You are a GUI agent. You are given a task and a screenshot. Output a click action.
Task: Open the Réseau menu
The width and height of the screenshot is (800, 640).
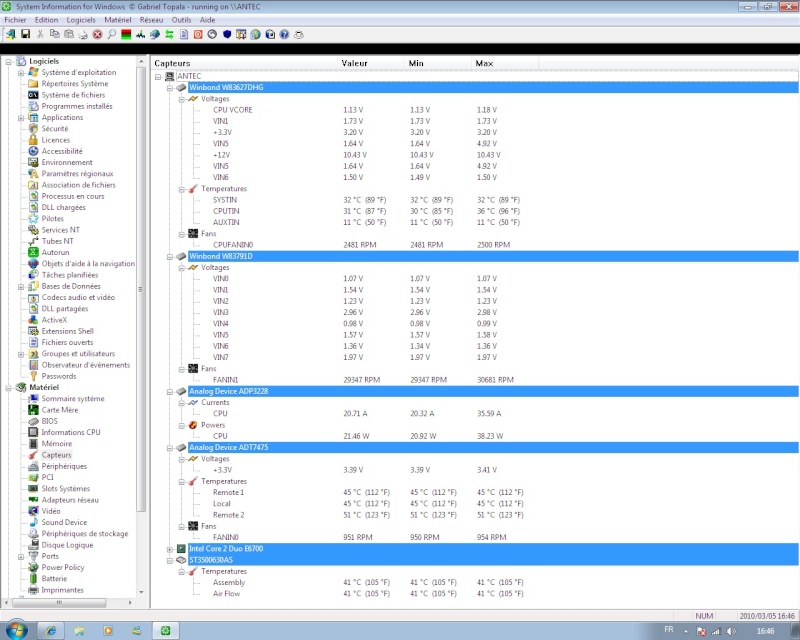152,20
